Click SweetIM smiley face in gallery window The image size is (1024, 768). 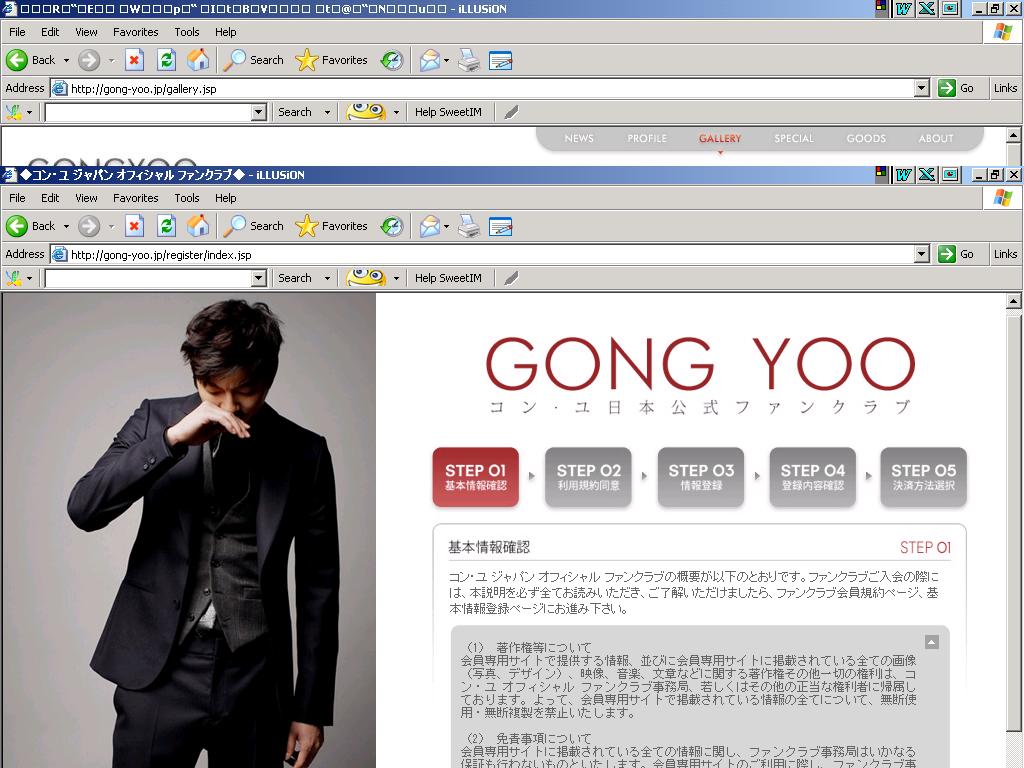(366, 112)
